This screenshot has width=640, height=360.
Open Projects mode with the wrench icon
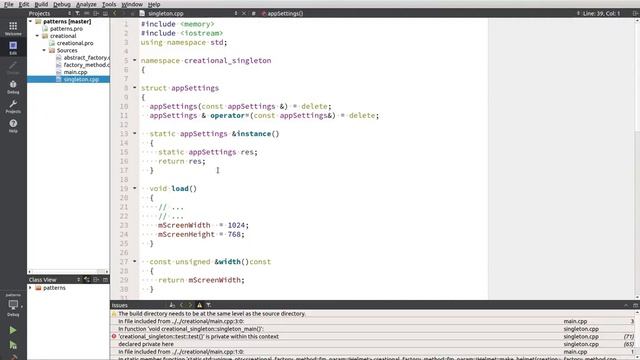pos(13,106)
